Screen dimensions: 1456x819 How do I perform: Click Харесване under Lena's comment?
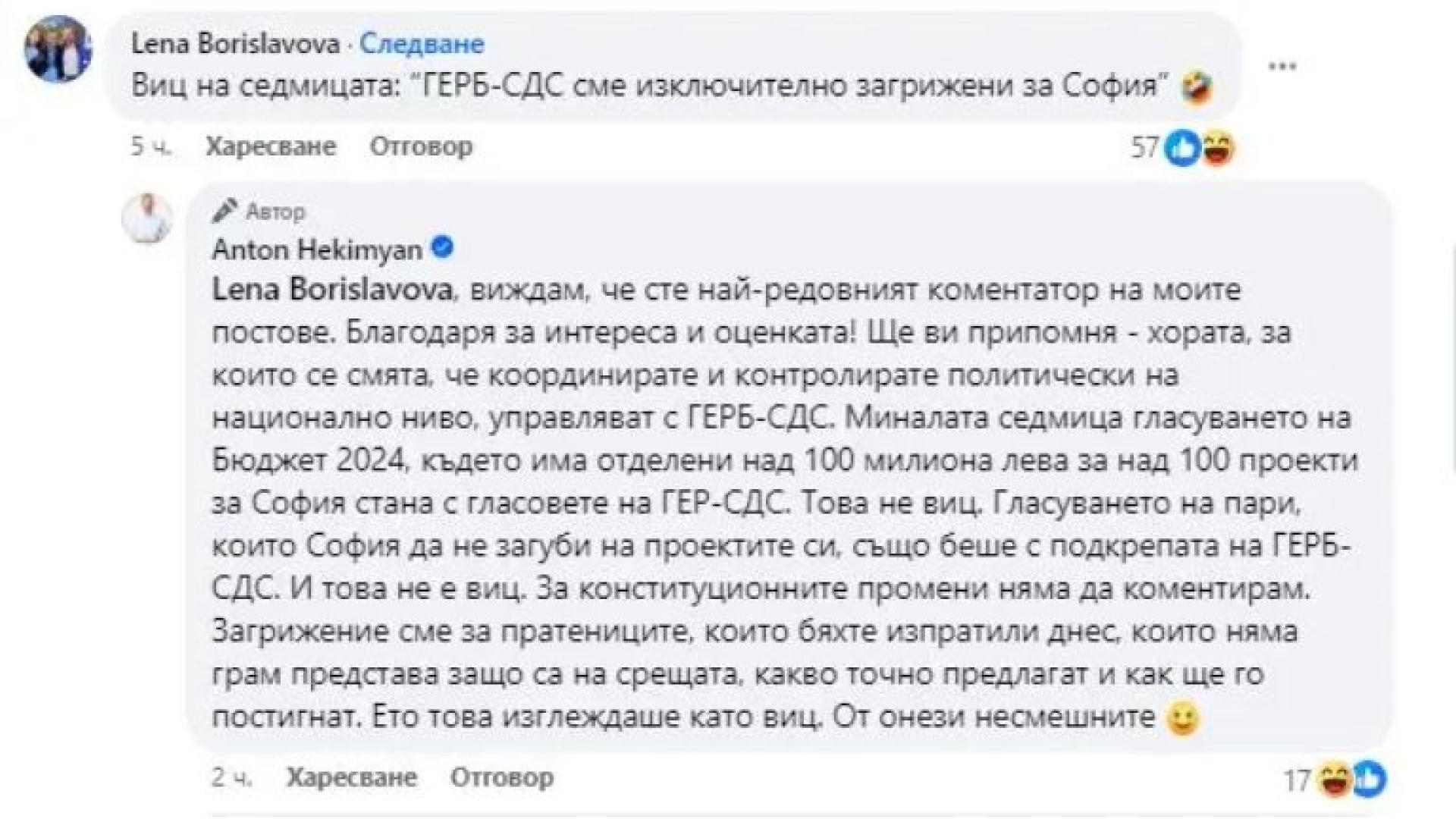pos(271,146)
